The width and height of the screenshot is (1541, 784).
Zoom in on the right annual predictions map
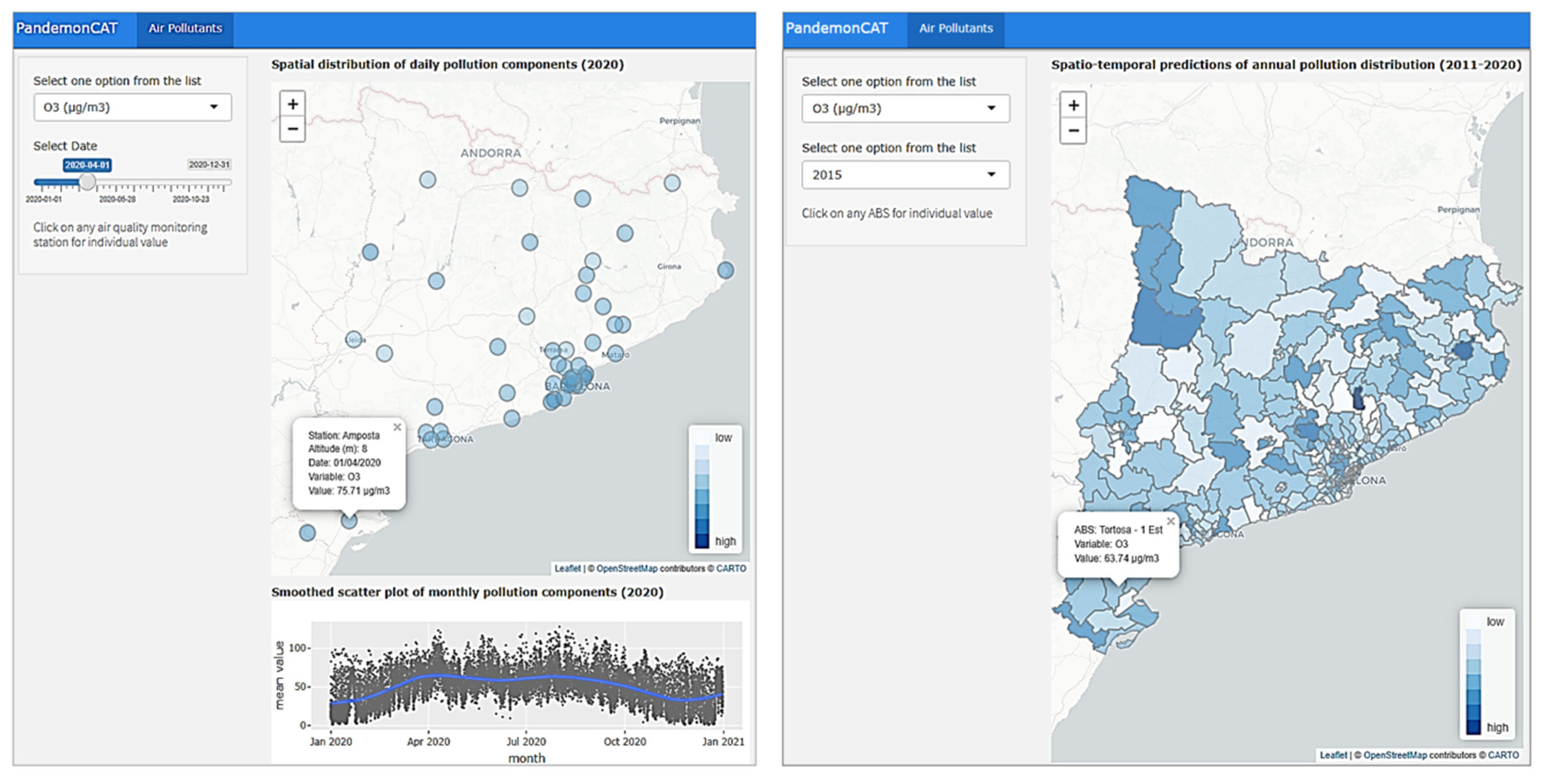(1073, 106)
